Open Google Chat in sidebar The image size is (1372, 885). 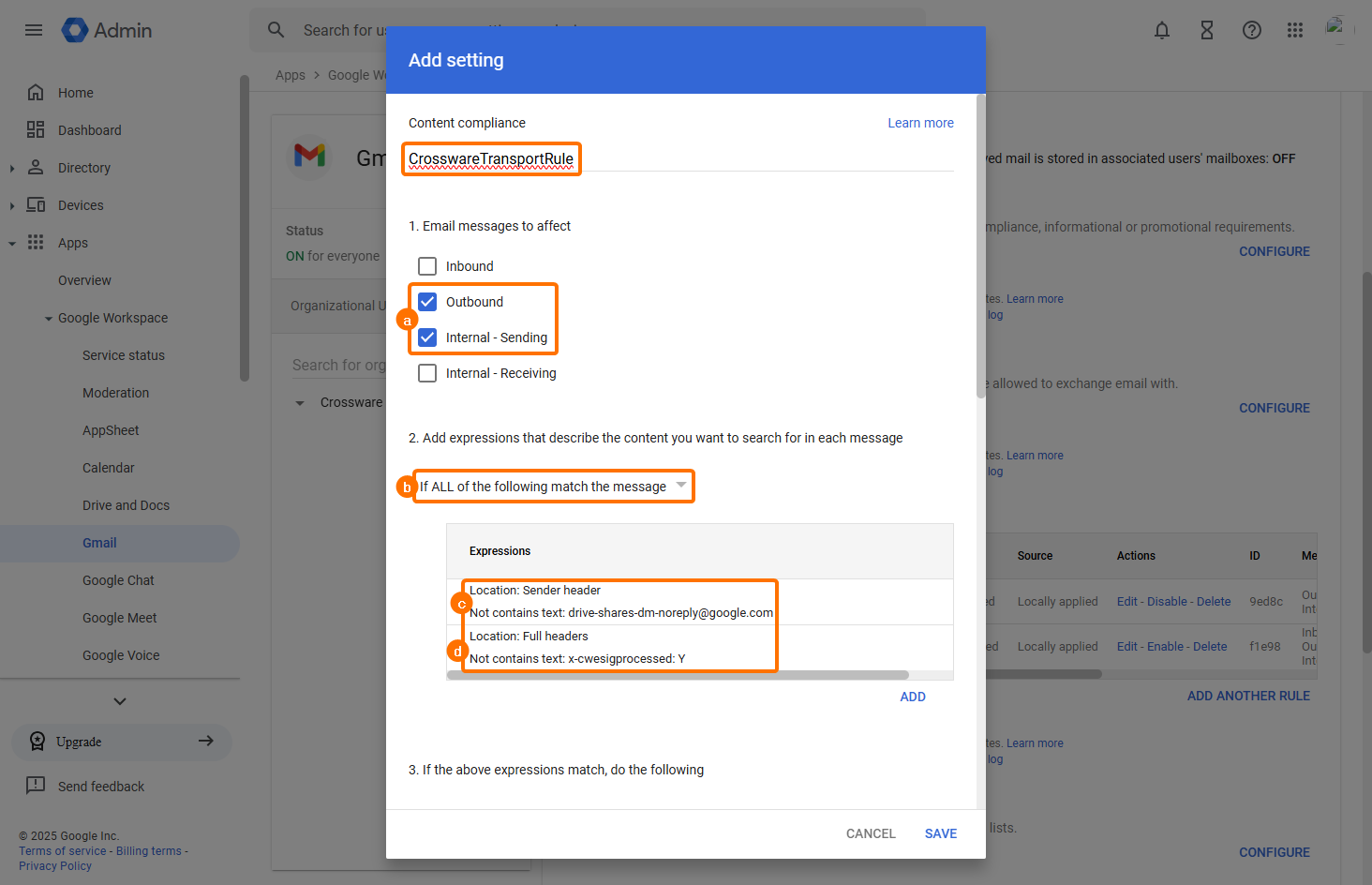coord(118,580)
